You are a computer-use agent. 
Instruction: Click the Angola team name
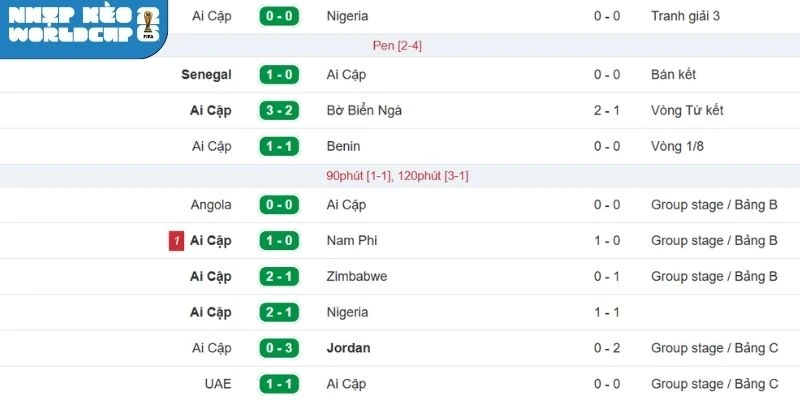pyautogui.click(x=211, y=205)
